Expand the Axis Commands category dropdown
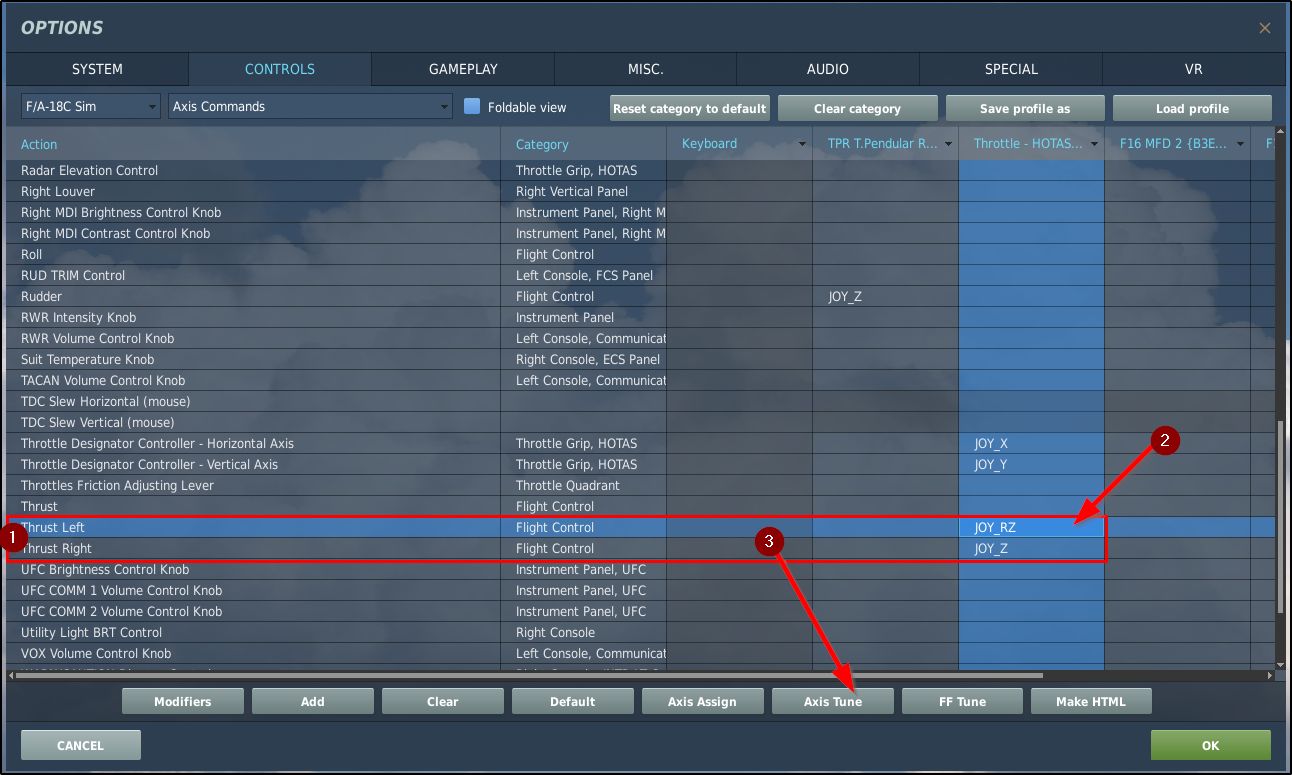The width and height of the screenshot is (1292, 775). [x=311, y=106]
